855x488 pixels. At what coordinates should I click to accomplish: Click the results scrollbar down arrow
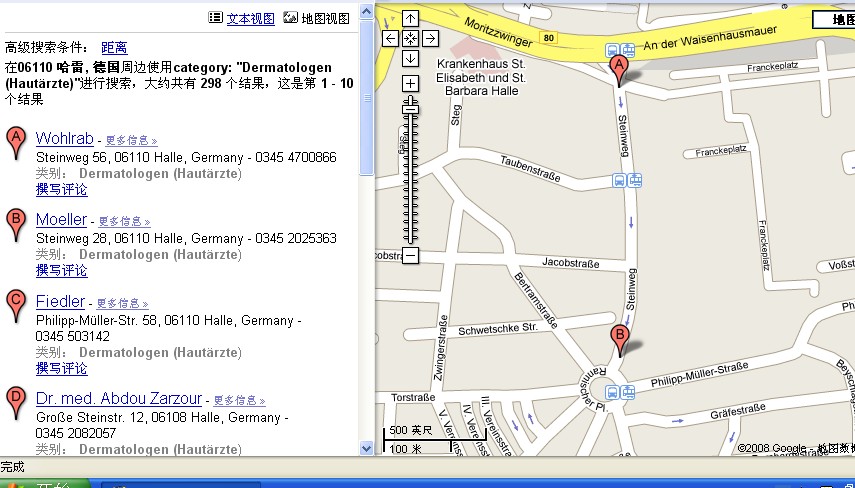(x=366, y=448)
